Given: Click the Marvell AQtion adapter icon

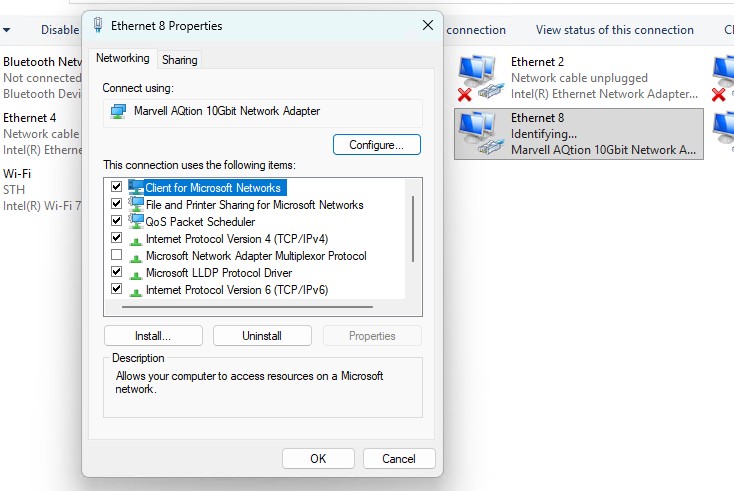Looking at the screenshot, I should point(118,111).
